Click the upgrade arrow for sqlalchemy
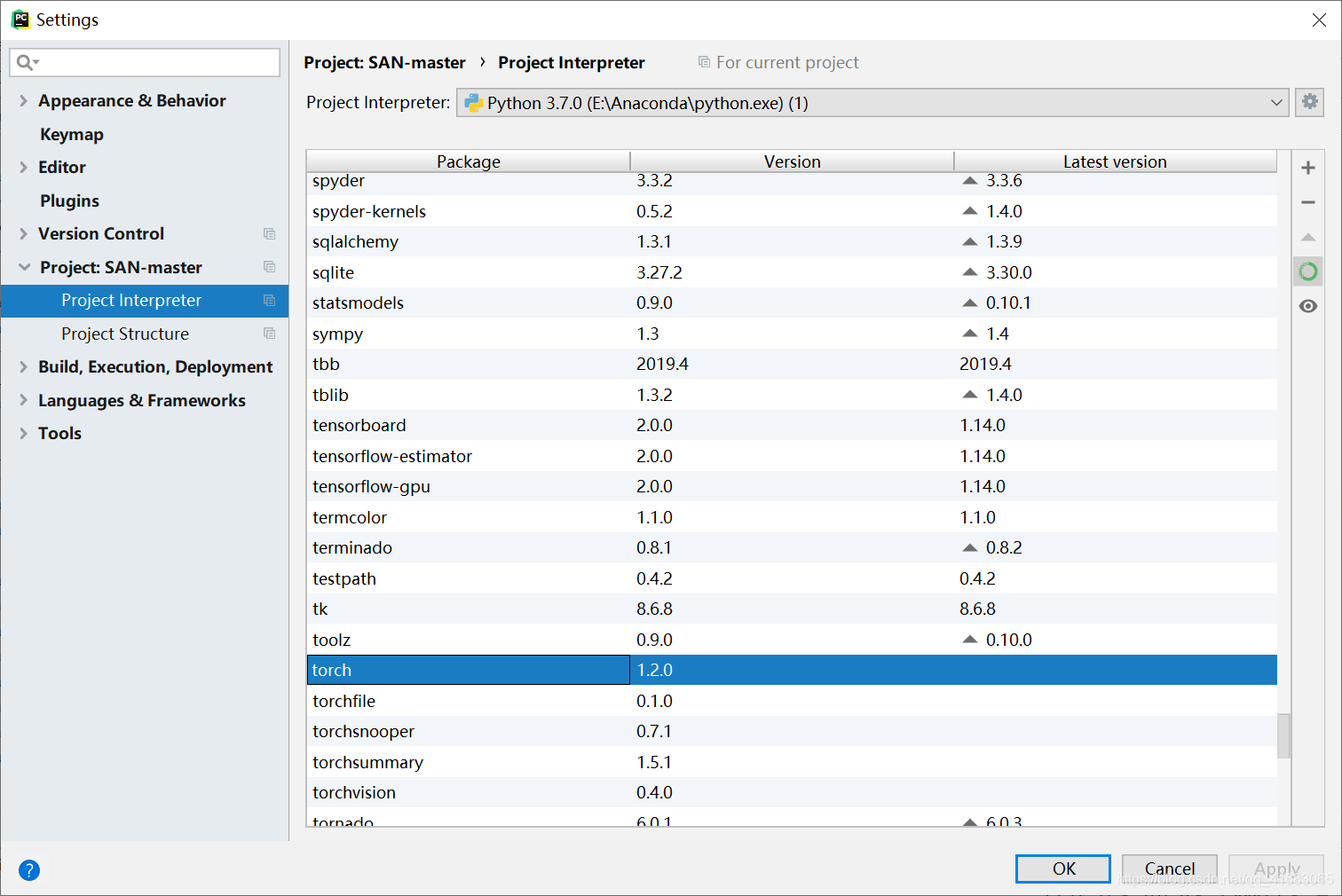This screenshot has height=896, width=1342. coord(970,241)
